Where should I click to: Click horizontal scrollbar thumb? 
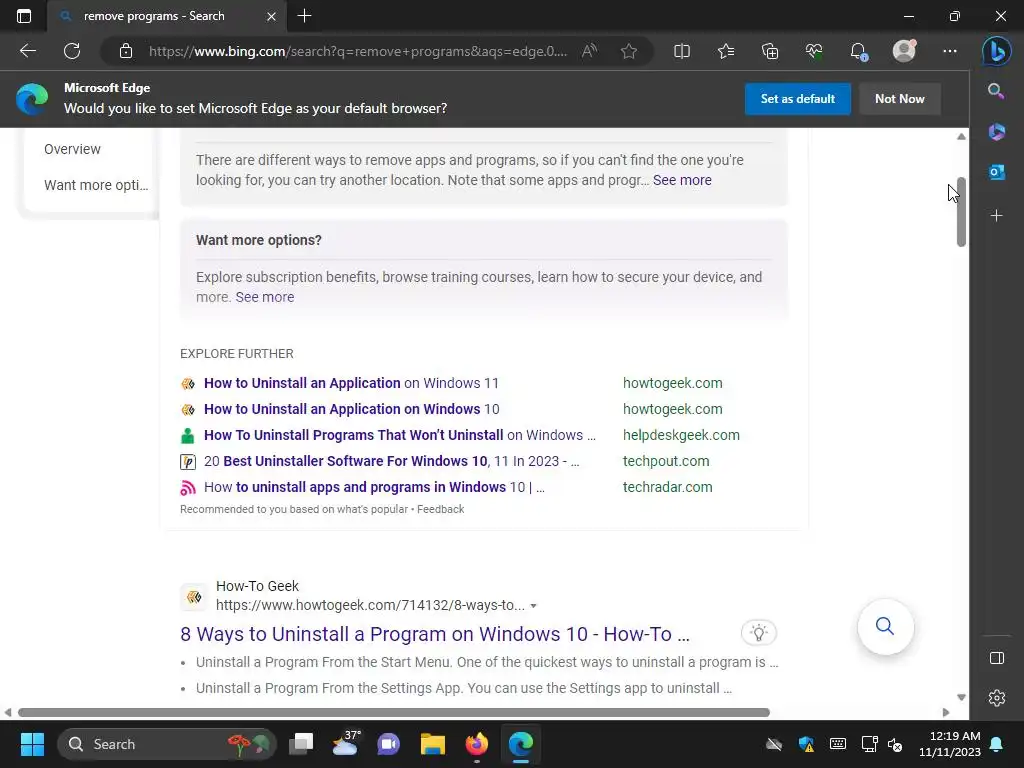point(394,712)
